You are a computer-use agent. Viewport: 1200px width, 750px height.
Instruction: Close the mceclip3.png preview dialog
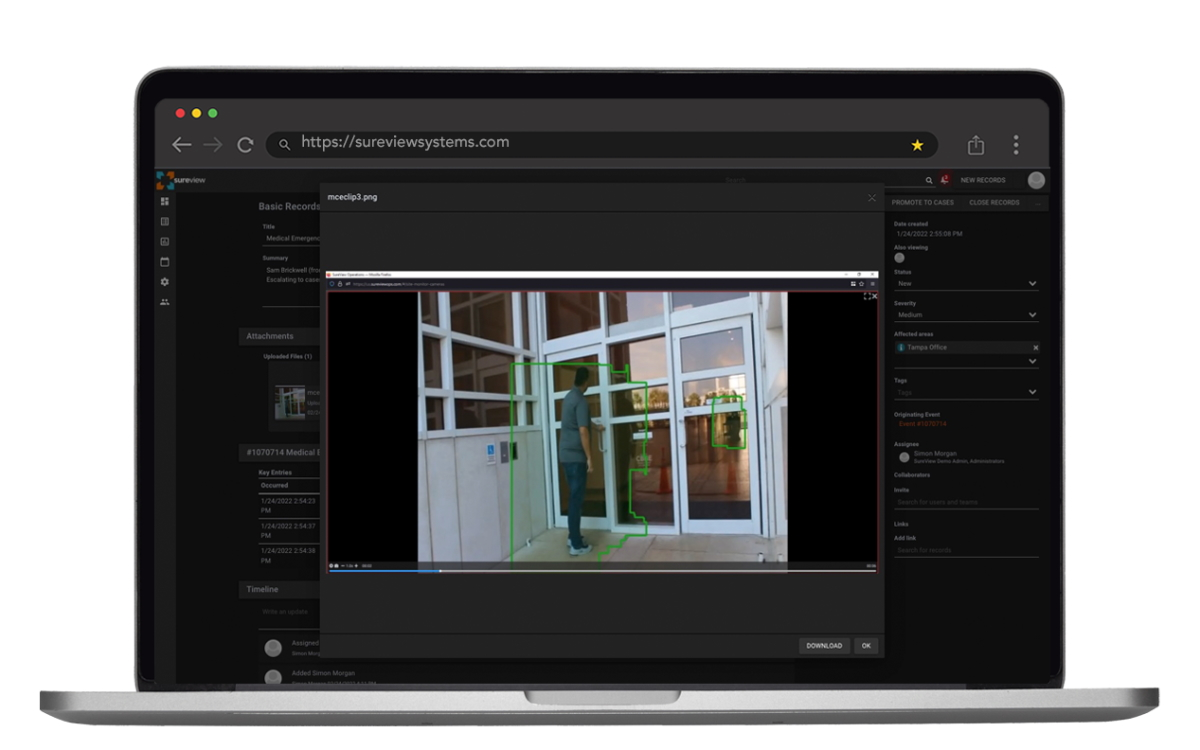871,198
